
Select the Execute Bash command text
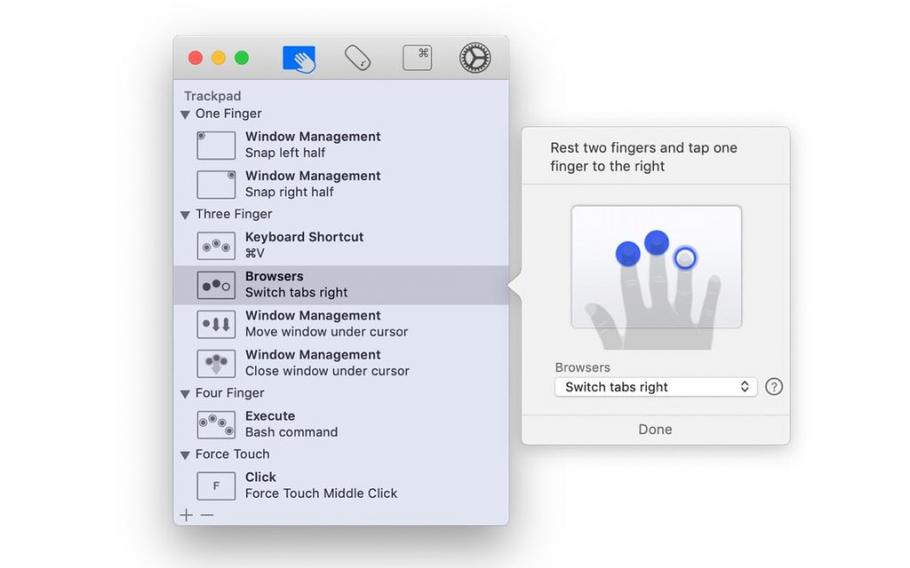coord(291,424)
